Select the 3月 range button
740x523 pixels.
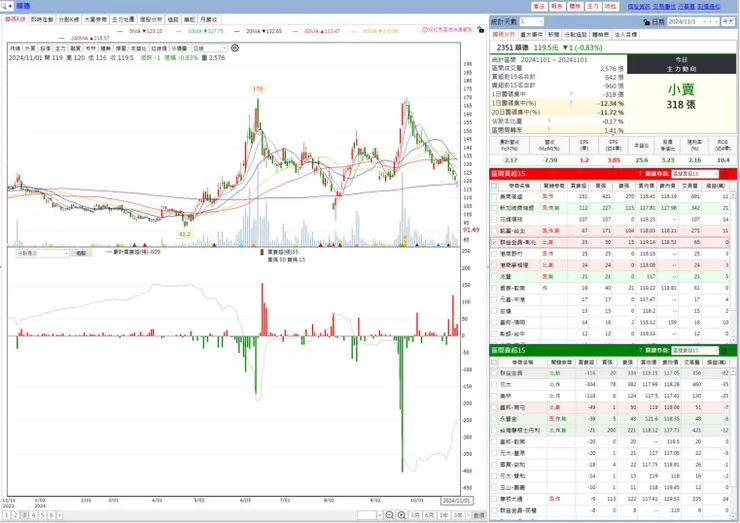click(415, 515)
